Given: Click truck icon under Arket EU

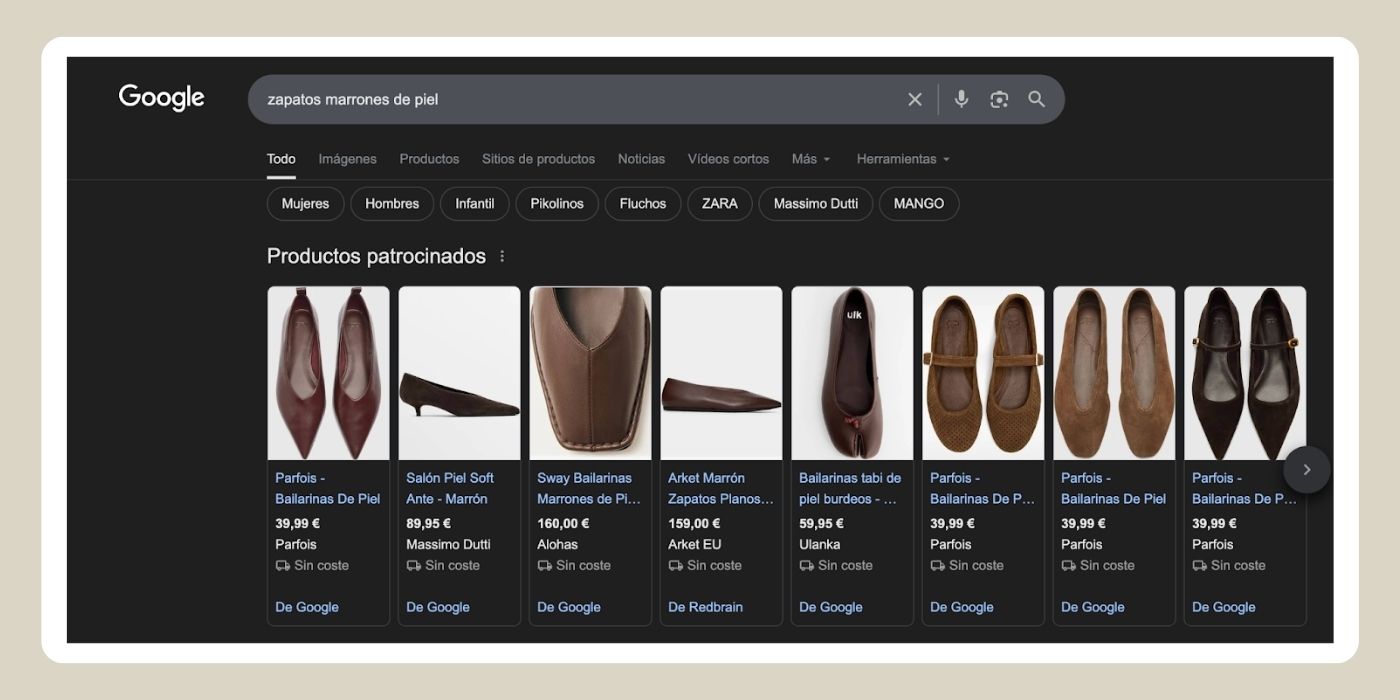Looking at the screenshot, I should click(x=676, y=565).
